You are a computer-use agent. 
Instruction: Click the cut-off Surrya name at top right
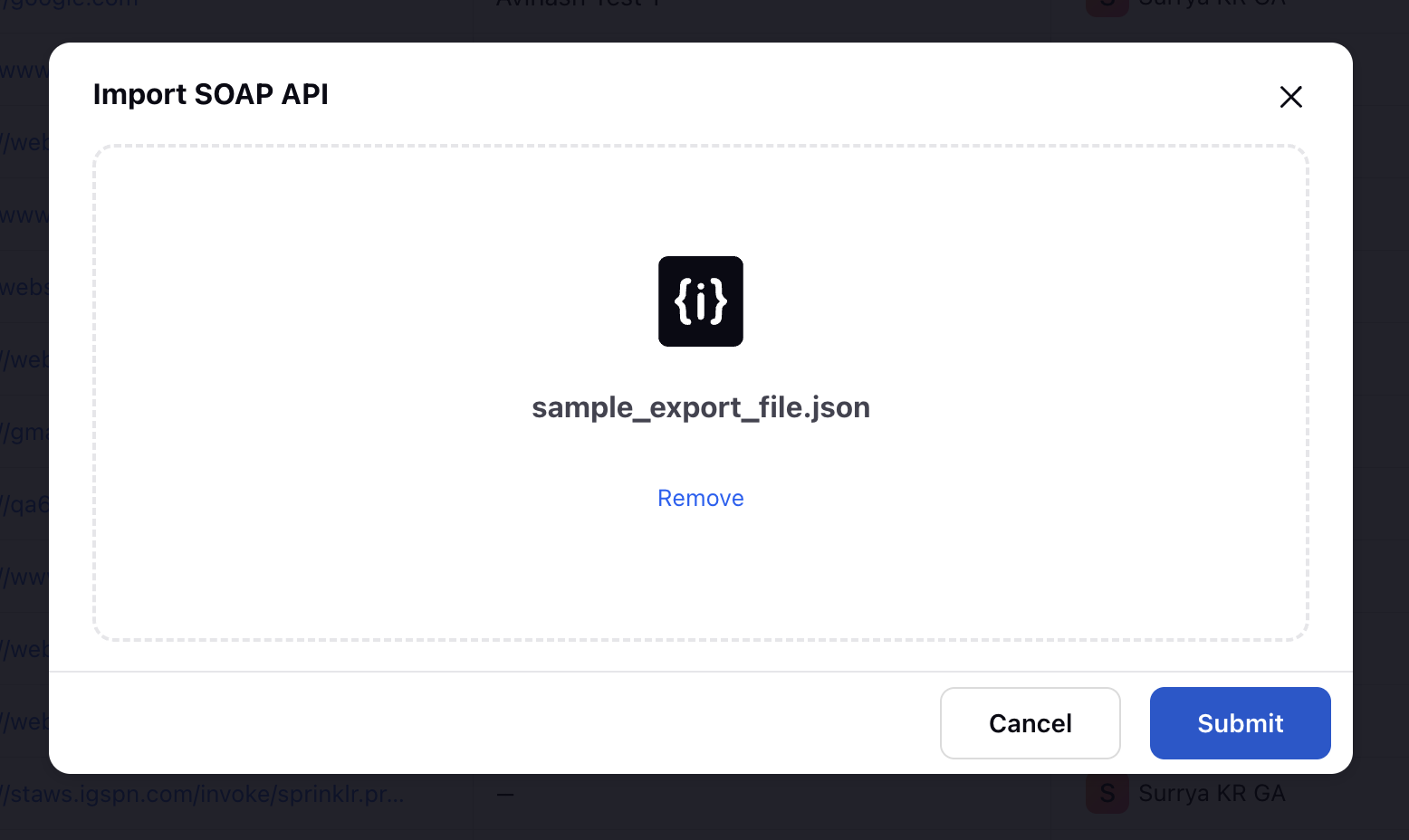1212,4
